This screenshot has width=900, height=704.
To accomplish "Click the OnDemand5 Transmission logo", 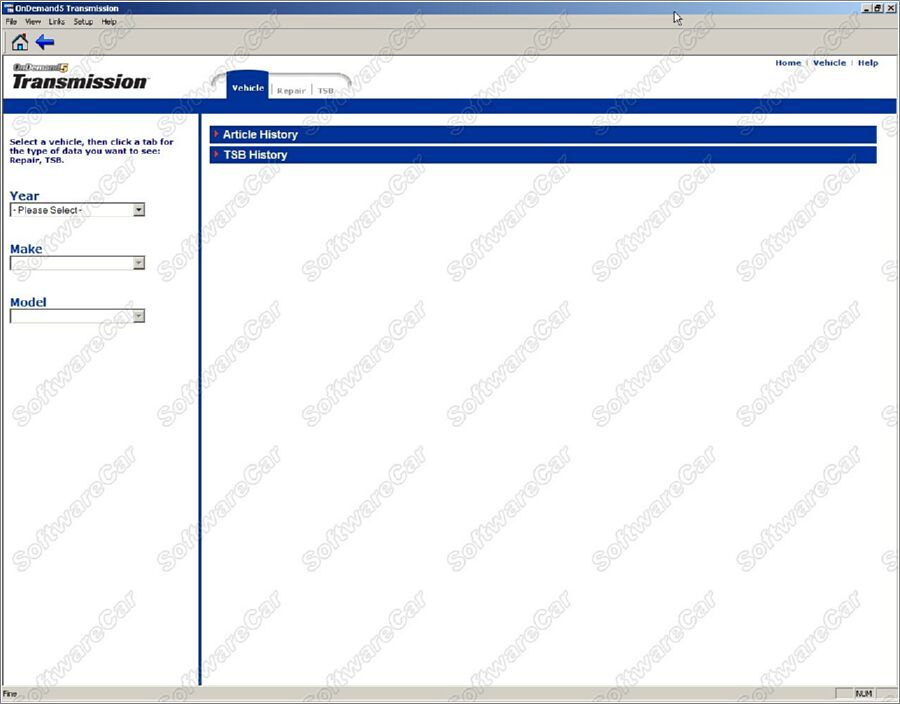I will (79, 77).
